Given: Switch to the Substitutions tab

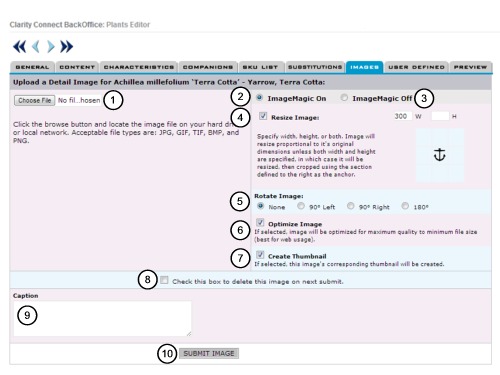Looking at the screenshot, I should [315, 67].
